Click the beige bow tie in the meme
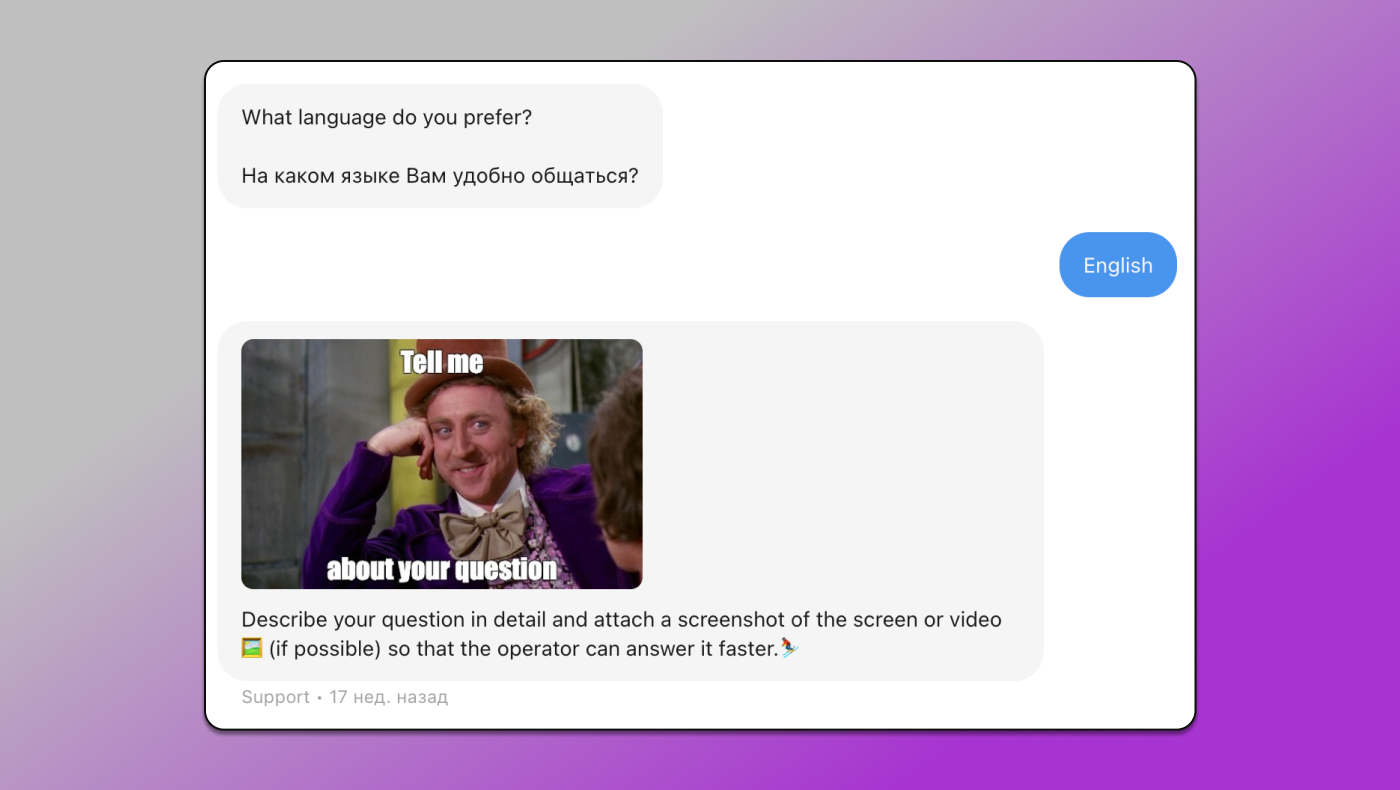The width and height of the screenshot is (1400, 790). (485, 520)
